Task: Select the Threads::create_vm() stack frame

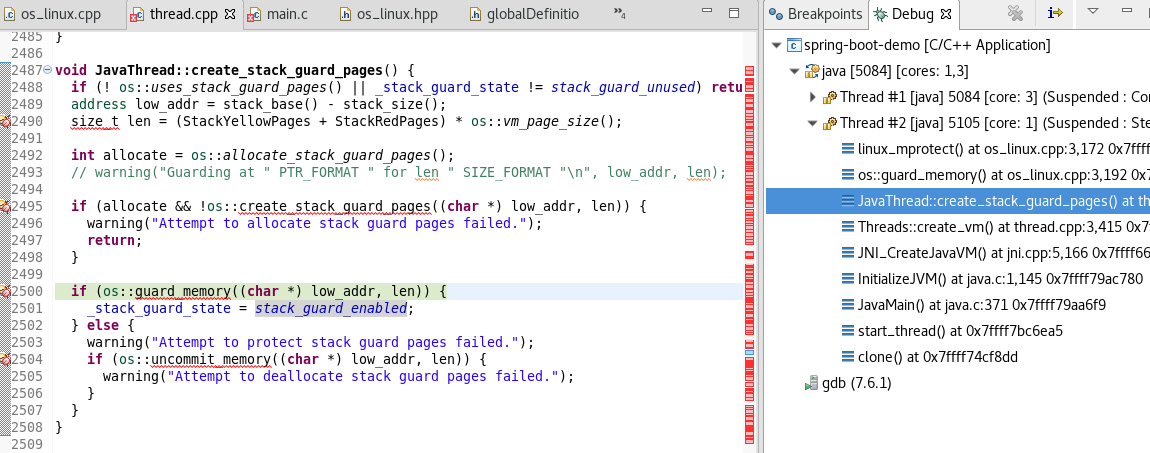Action: pyautogui.click(x=1003, y=226)
